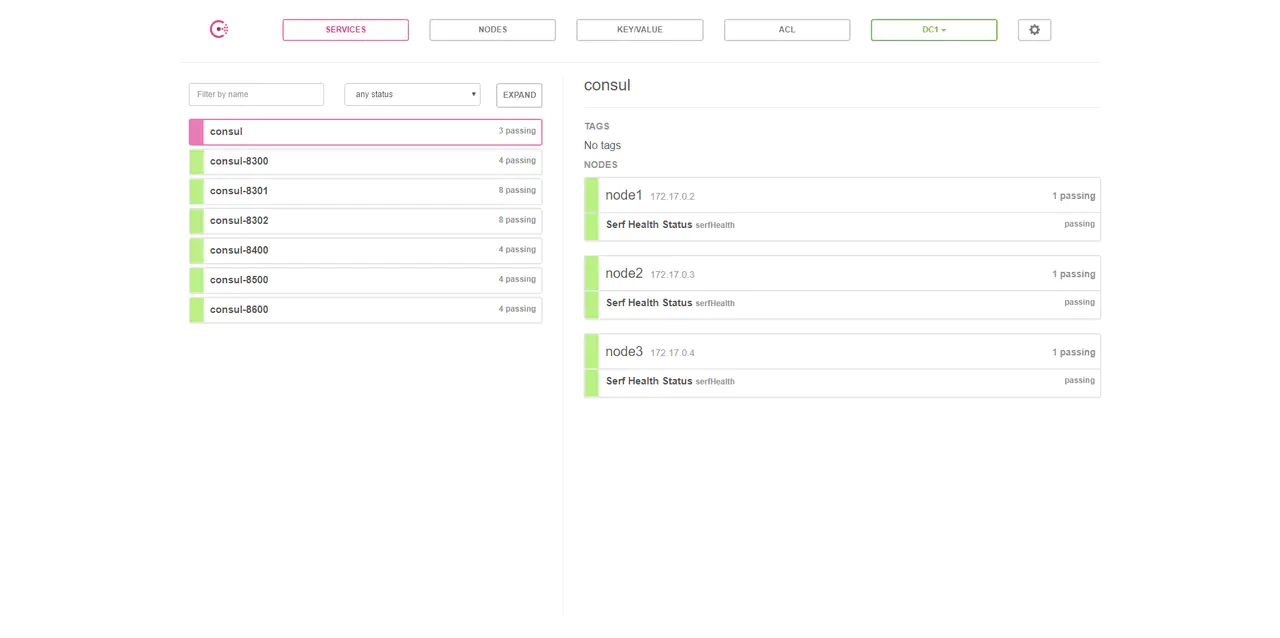
Task: Select the consul-8600 service
Action: [365, 310]
